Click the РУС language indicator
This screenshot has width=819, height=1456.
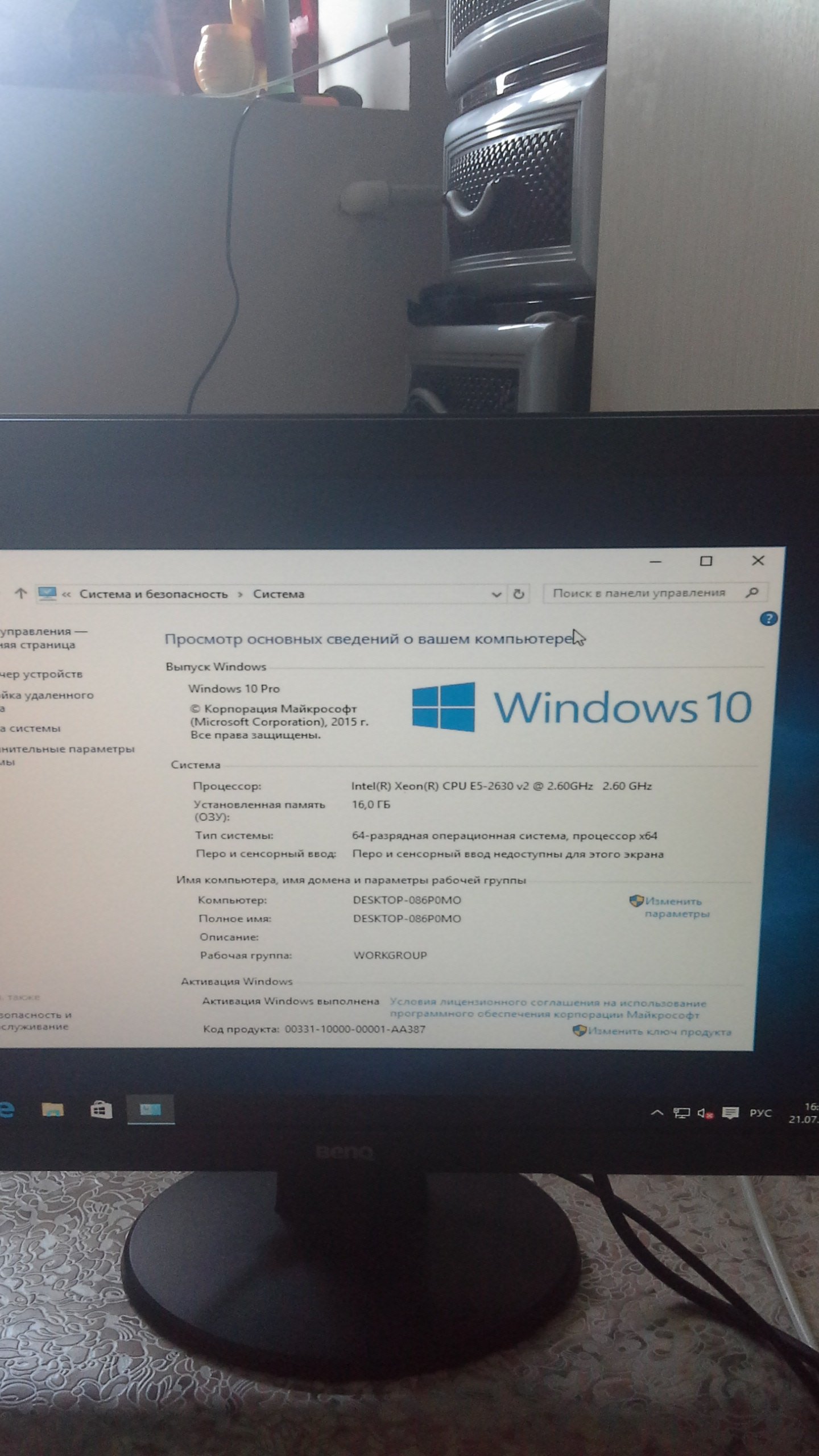[760, 1112]
